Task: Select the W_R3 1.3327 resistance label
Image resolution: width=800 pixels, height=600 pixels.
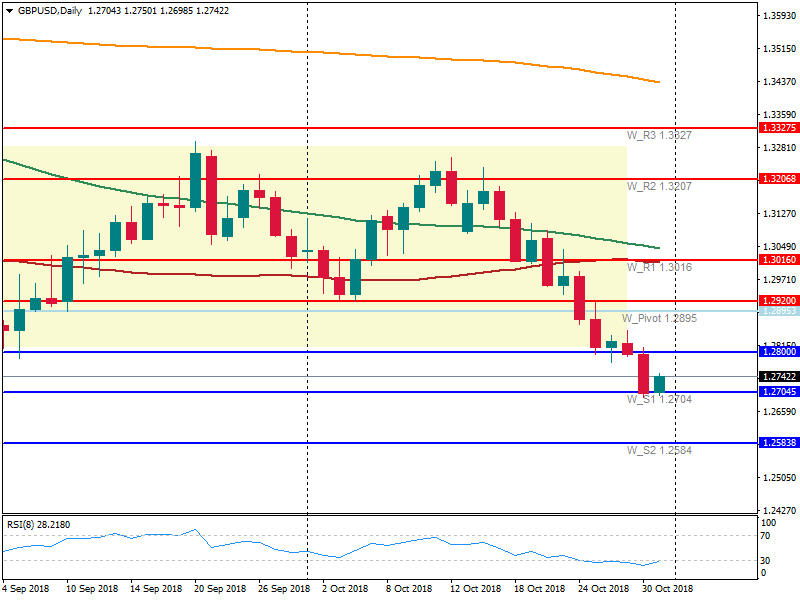Action: 659,135
